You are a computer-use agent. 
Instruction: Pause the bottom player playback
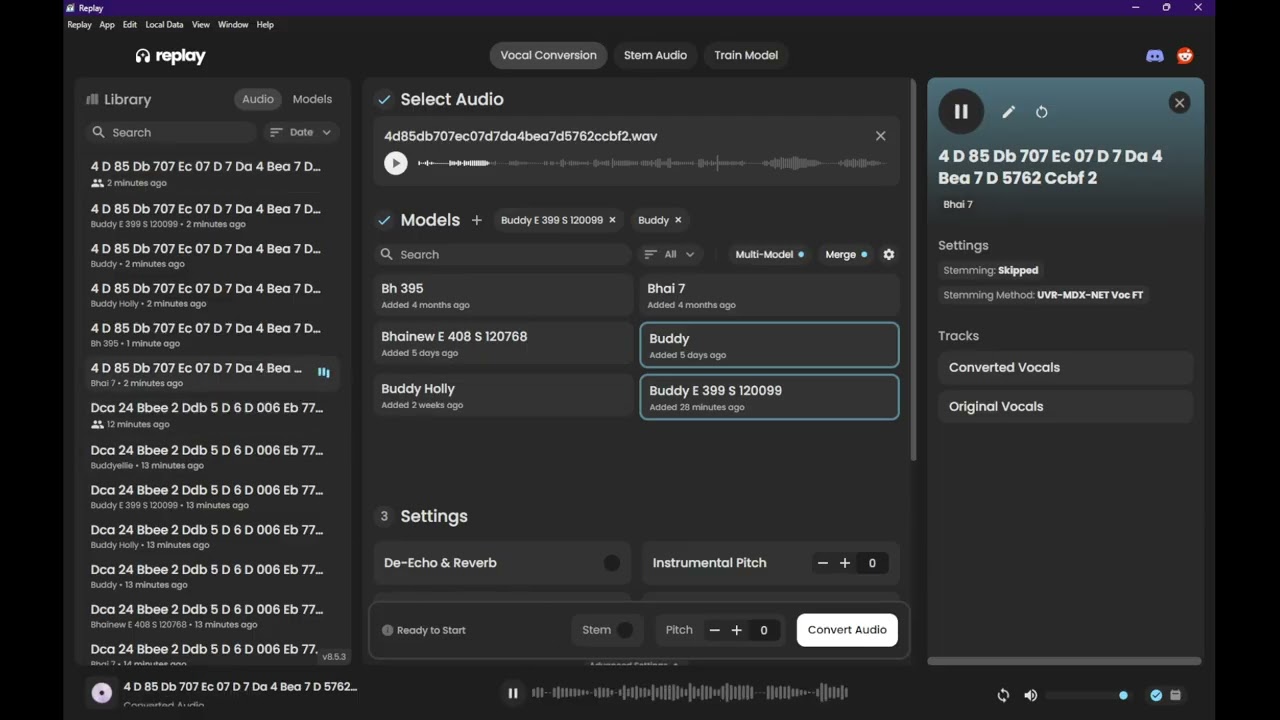(x=513, y=693)
